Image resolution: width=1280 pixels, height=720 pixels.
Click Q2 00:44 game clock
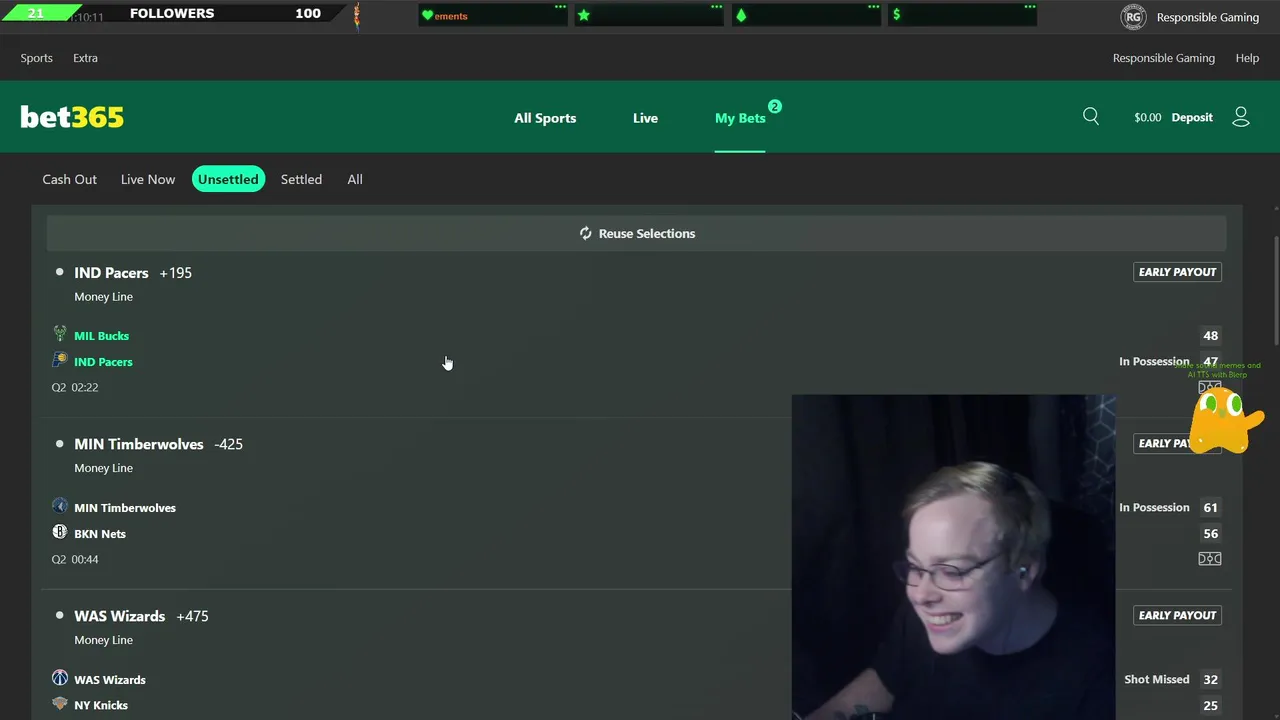click(75, 559)
